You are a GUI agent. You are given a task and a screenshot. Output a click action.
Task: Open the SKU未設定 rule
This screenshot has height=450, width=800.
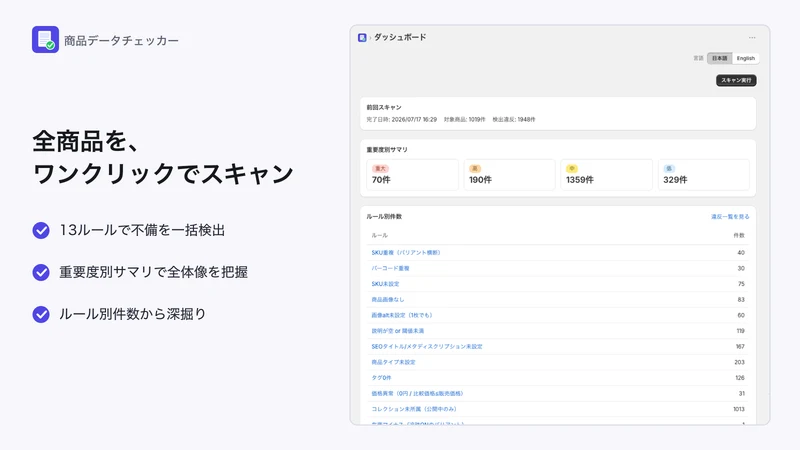[x=385, y=284]
